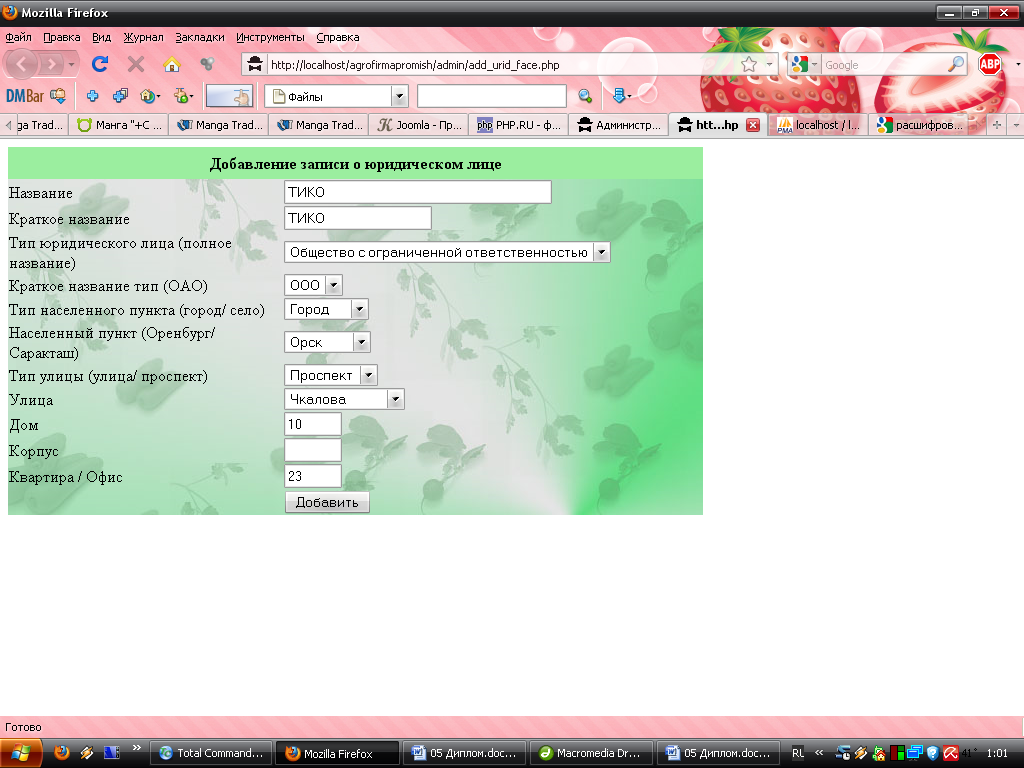The width and height of the screenshot is (1024, 768).
Task: Close the active htt...hp tab
Action: tap(753, 125)
